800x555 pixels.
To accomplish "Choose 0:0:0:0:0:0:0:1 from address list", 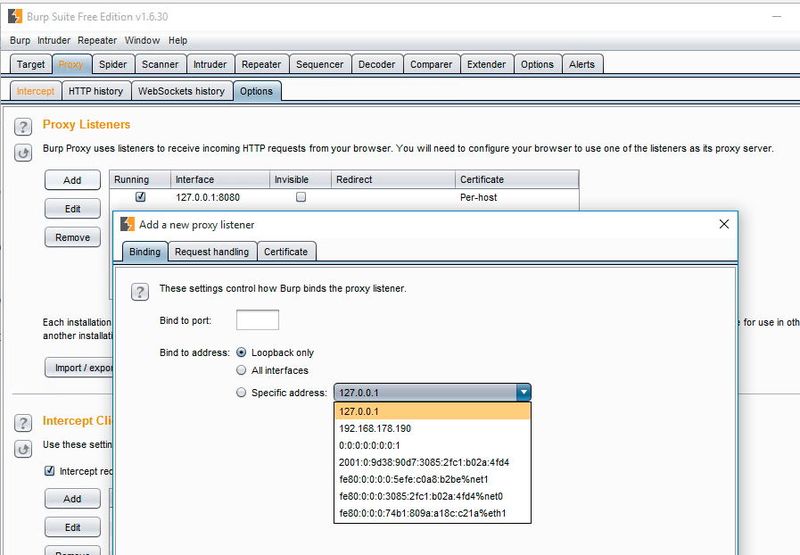I will (x=433, y=445).
